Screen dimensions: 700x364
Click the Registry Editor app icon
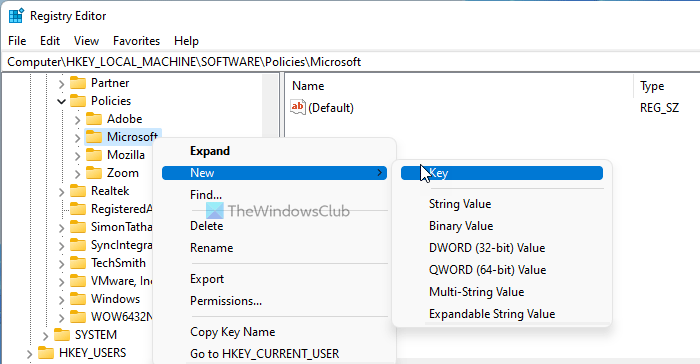[16, 16]
